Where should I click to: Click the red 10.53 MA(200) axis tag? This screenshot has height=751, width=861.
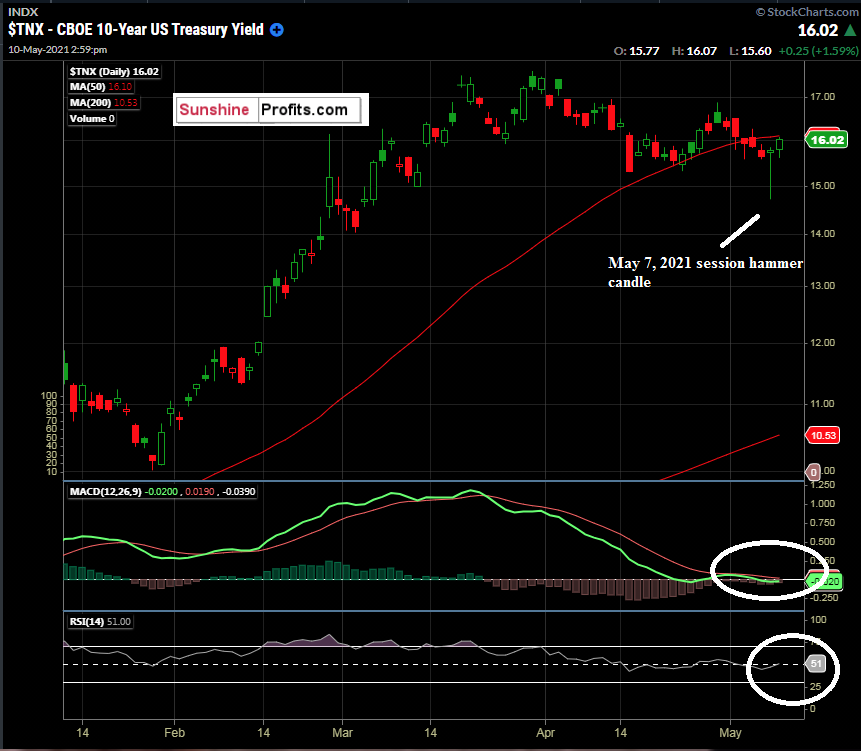(x=823, y=435)
